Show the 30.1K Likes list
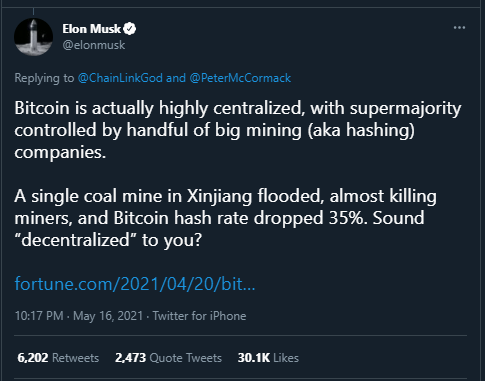Image resolution: width=485 pixels, height=381 pixels. (268, 358)
